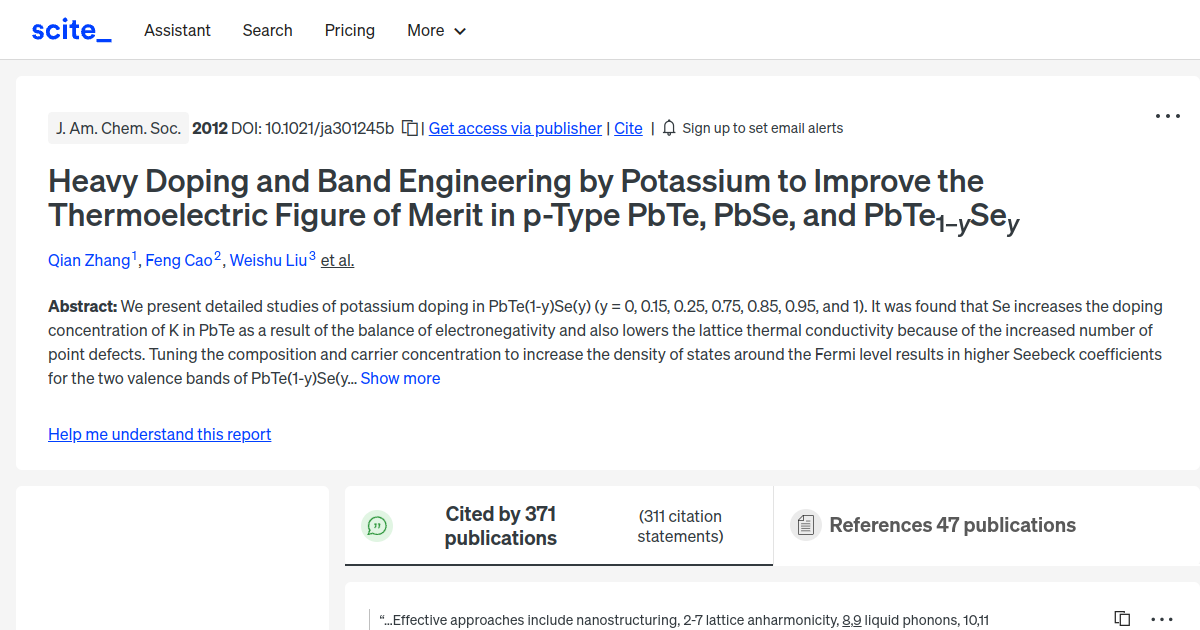Click the References document icon
Image resolution: width=1200 pixels, height=630 pixels.
(x=805, y=525)
